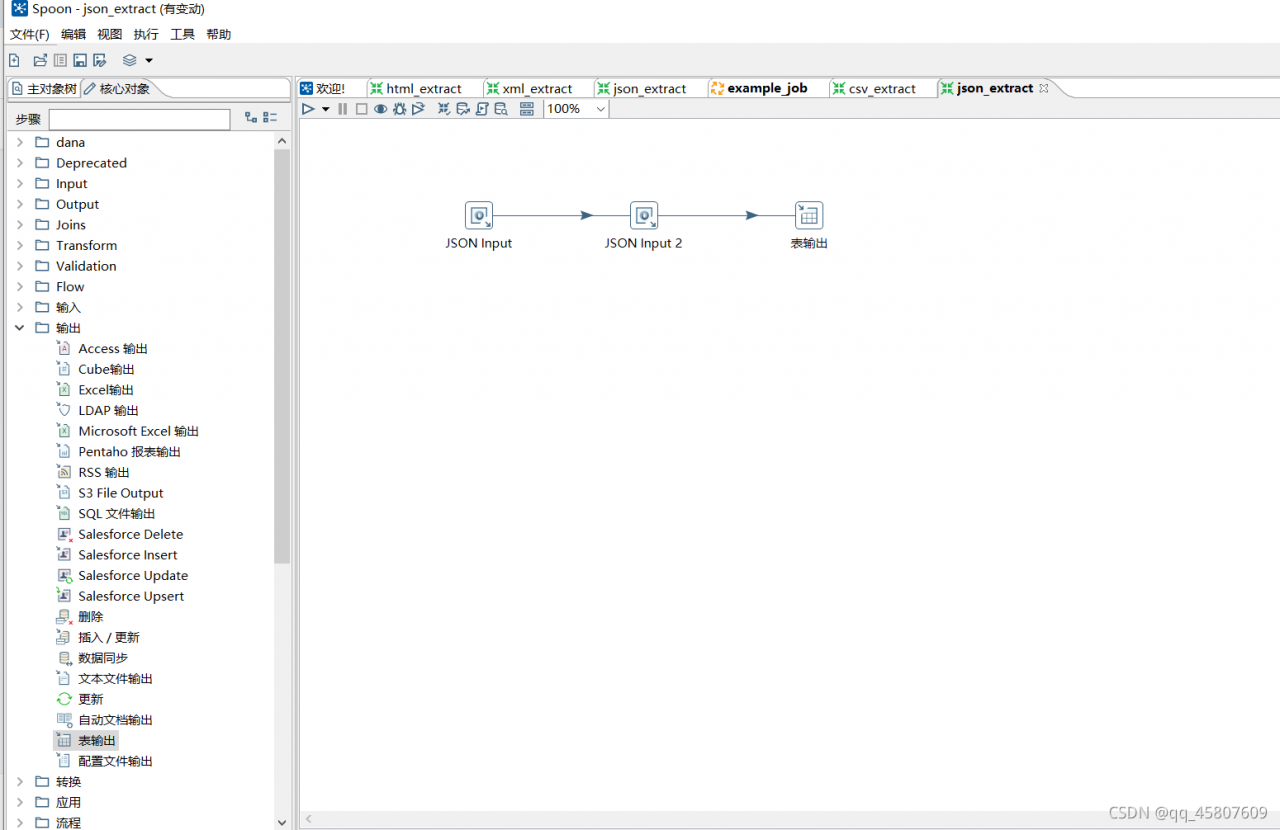Screen dimensions: 1280x830
Task: Click the canvas horizontal scroll left arrow
Action: pyautogui.click(x=309, y=819)
